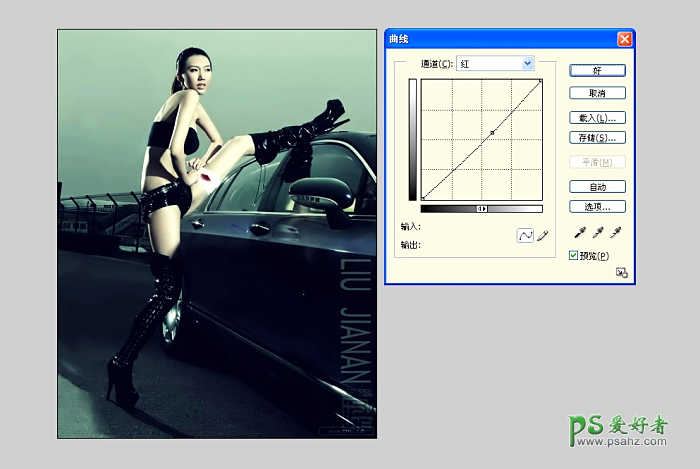
Task: Click the 取消 cancel button
Action: [x=597, y=93]
